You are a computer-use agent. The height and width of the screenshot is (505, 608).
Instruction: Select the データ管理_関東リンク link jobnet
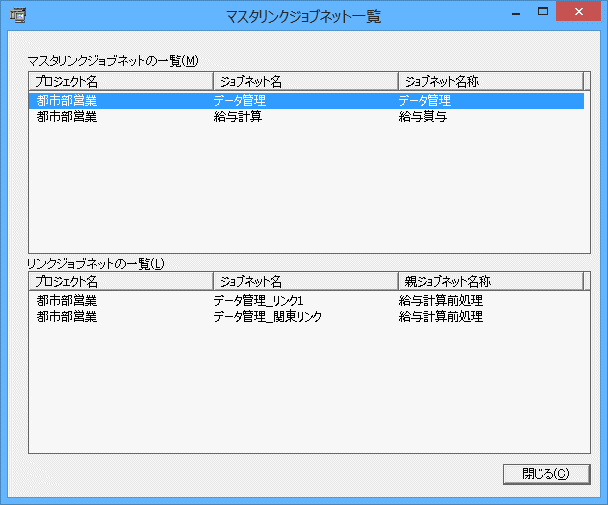point(268,316)
